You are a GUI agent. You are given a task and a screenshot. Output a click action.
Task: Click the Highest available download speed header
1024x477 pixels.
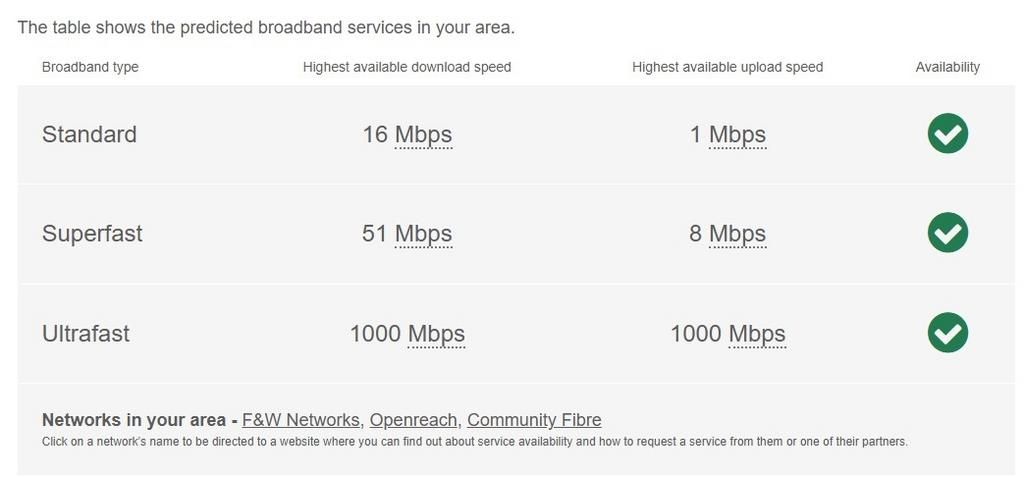pos(407,67)
